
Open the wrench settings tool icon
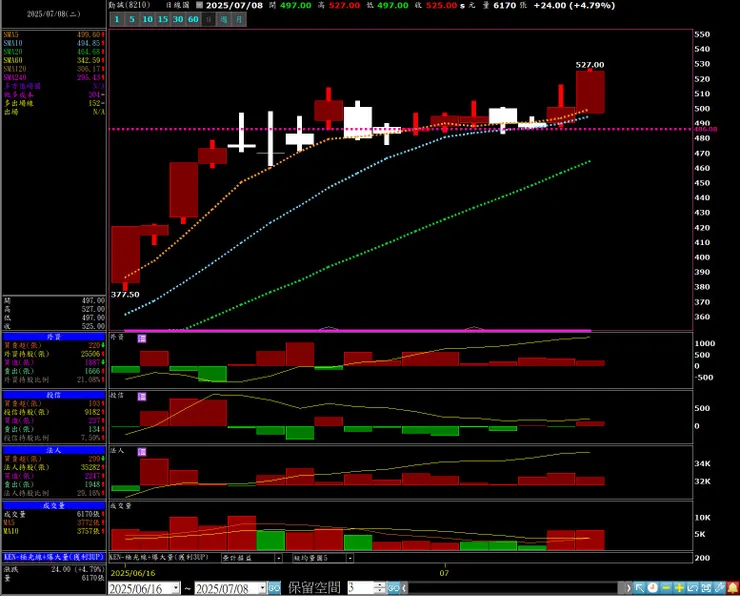(x=719, y=588)
